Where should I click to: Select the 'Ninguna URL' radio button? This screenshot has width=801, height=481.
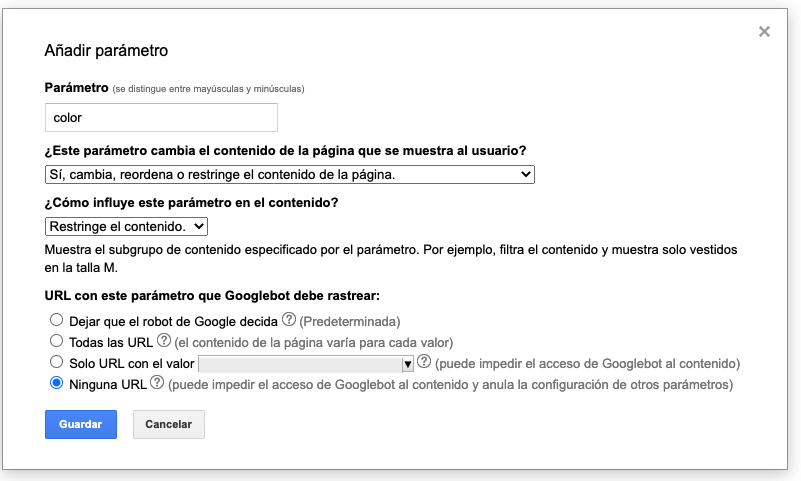[x=56, y=384]
